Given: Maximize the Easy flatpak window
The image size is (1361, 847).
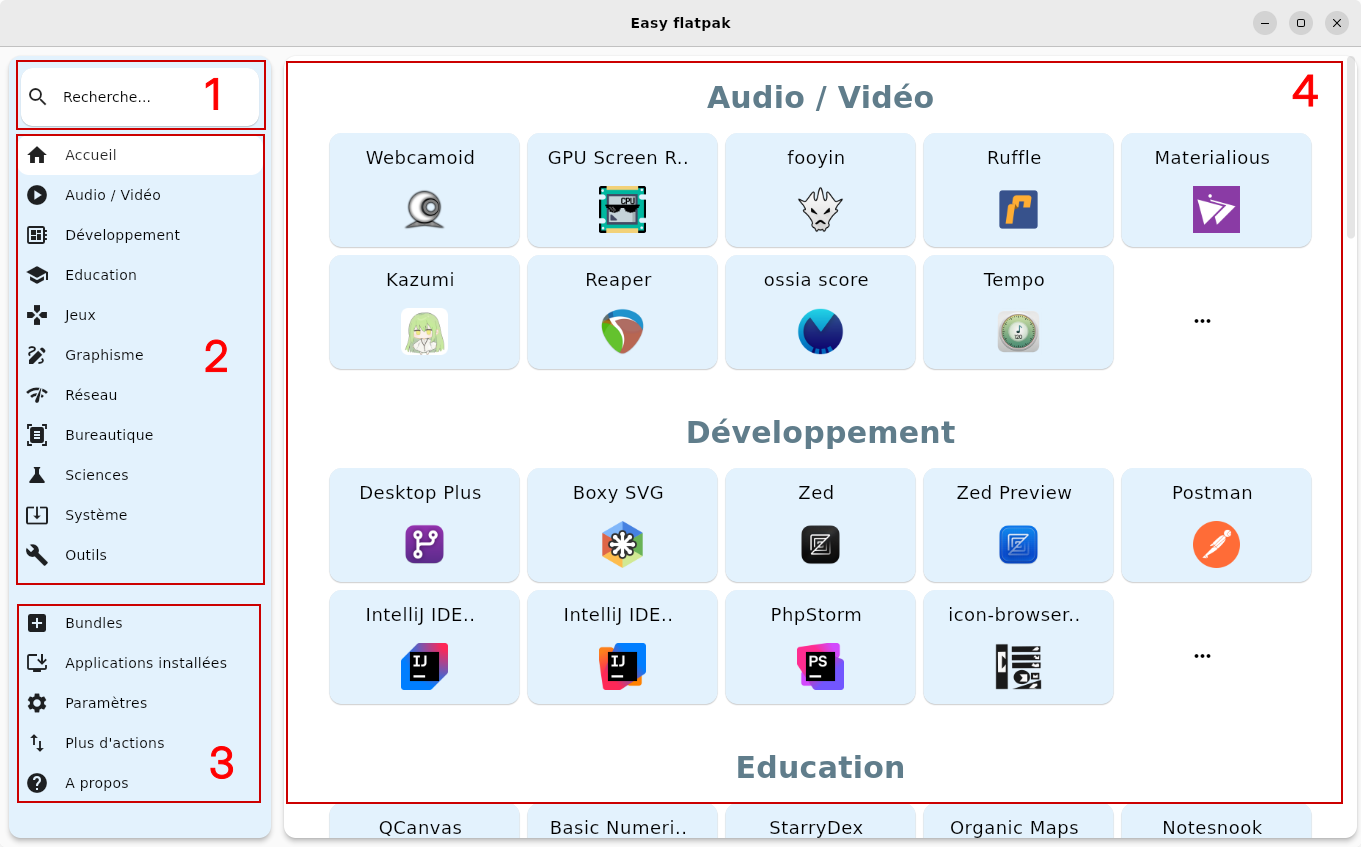Looking at the screenshot, I should 1301,23.
